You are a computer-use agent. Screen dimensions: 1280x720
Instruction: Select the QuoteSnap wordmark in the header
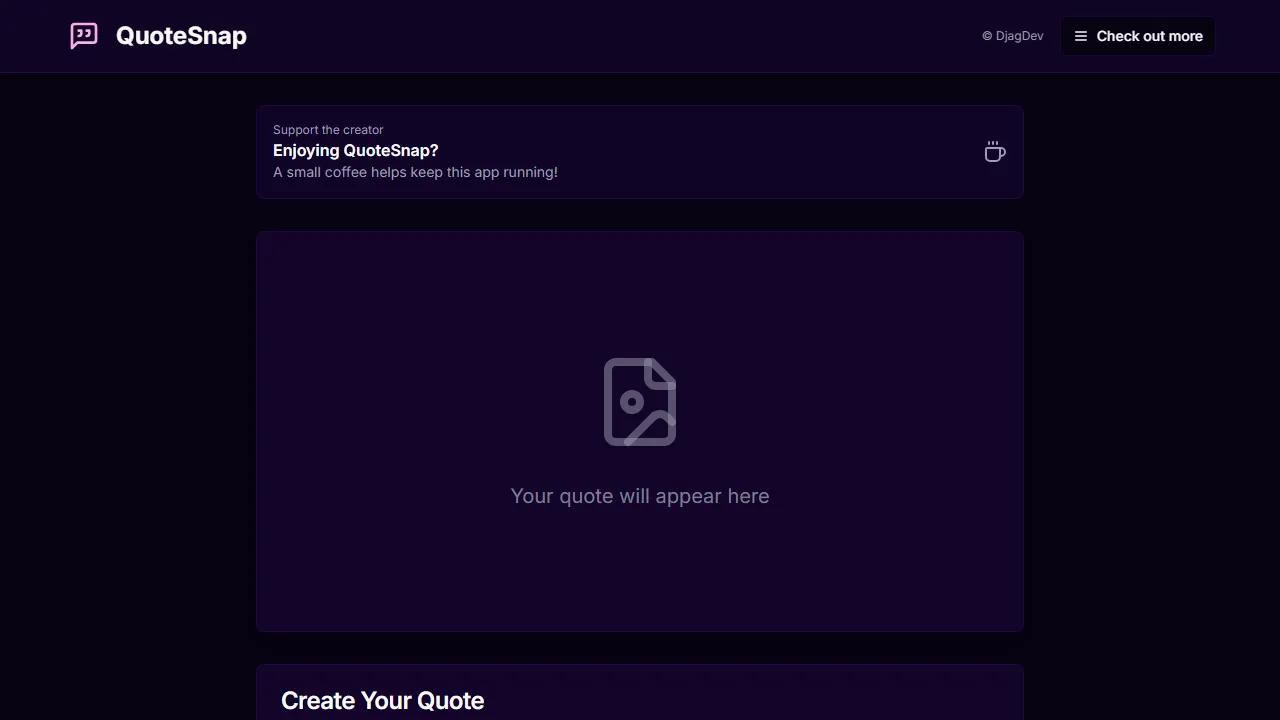(x=181, y=35)
